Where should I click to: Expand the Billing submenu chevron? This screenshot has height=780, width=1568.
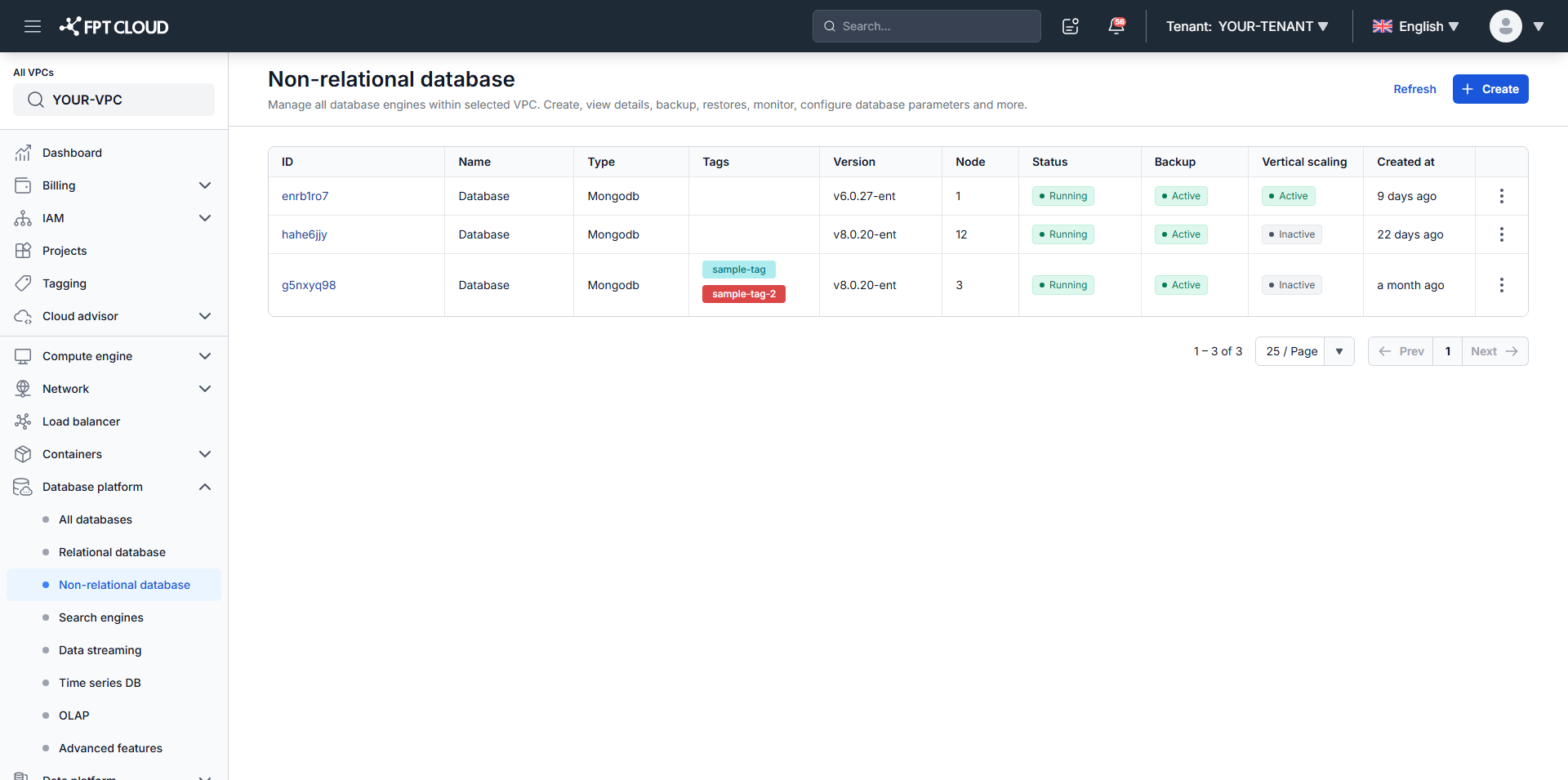coord(205,185)
